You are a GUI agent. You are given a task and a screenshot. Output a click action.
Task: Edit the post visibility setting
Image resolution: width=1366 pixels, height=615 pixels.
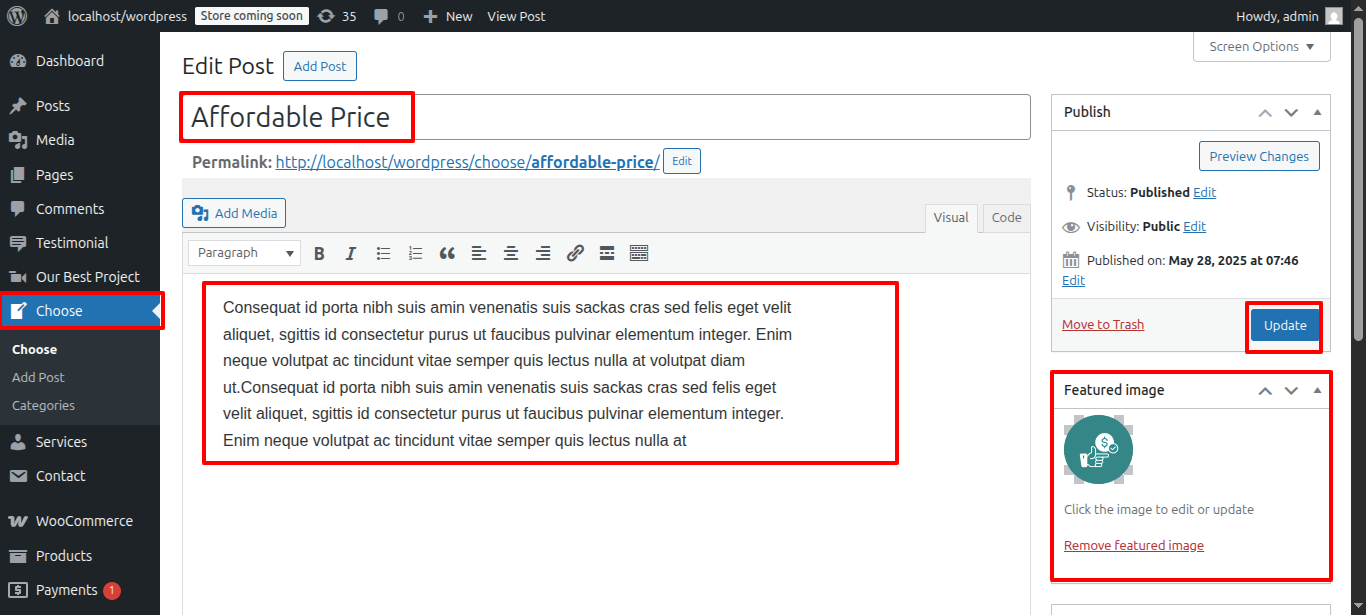click(1194, 225)
